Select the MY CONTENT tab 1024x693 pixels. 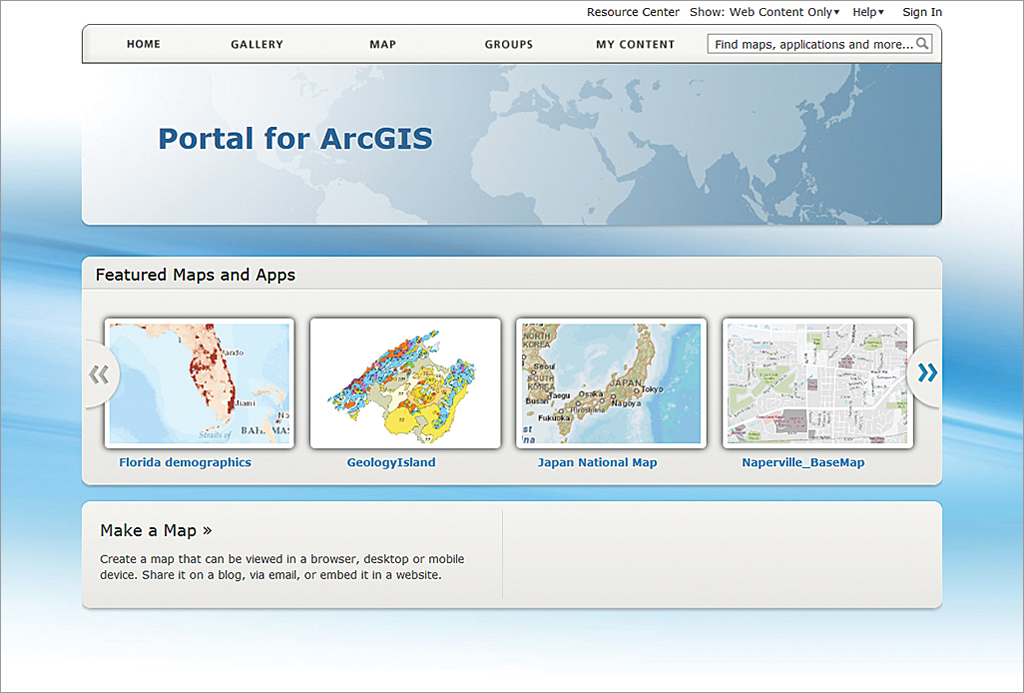[635, 44]
